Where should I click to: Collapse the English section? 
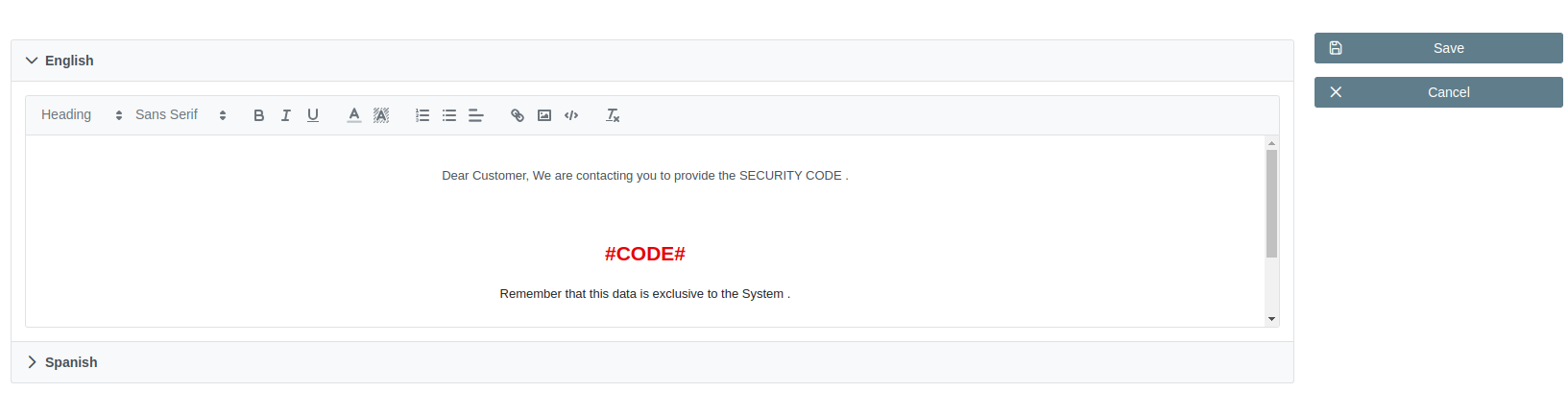click(x=60, y=61)
